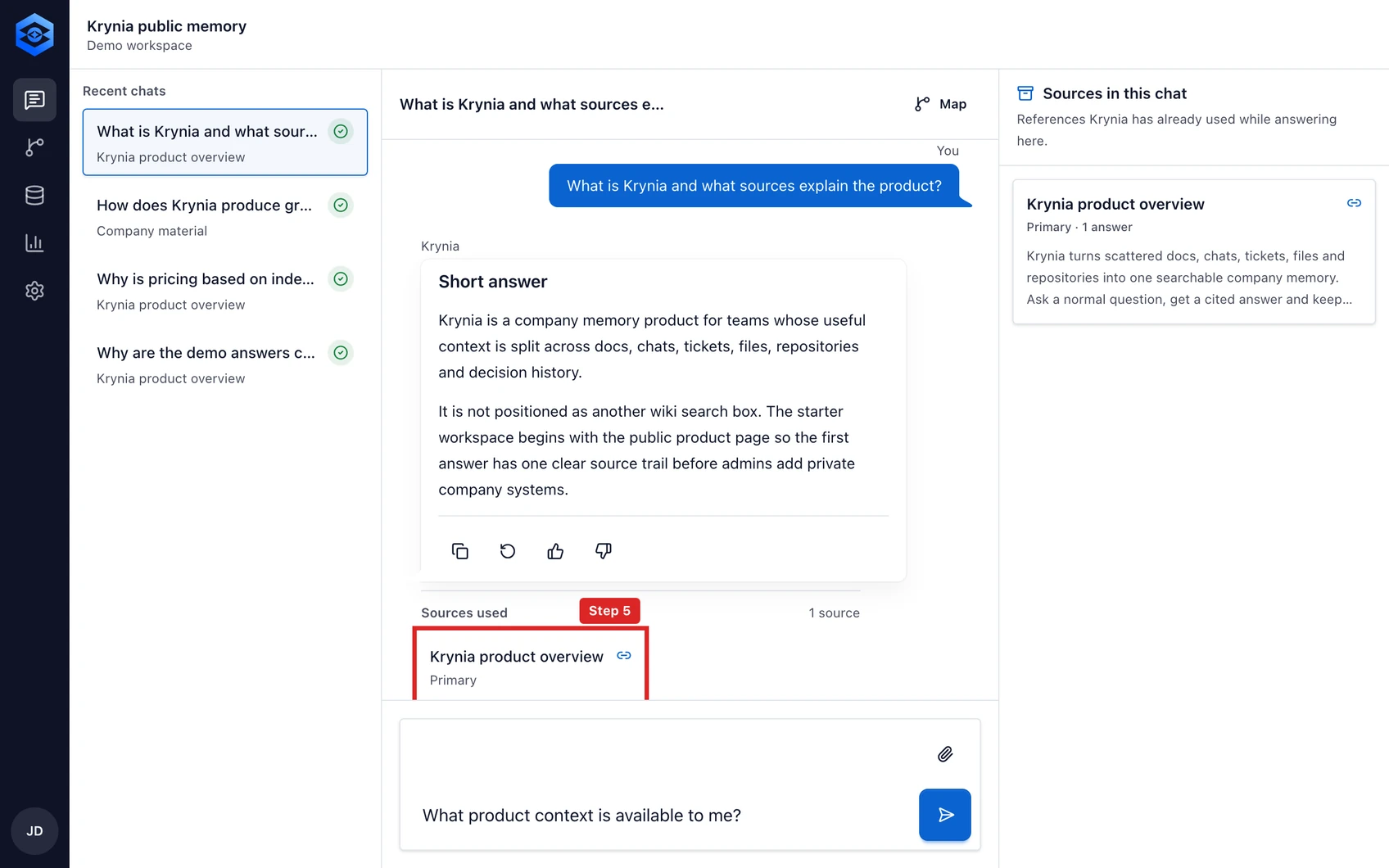Open the branch map sidebar icon
This screenshot has width=1389, height=868.
34,147
